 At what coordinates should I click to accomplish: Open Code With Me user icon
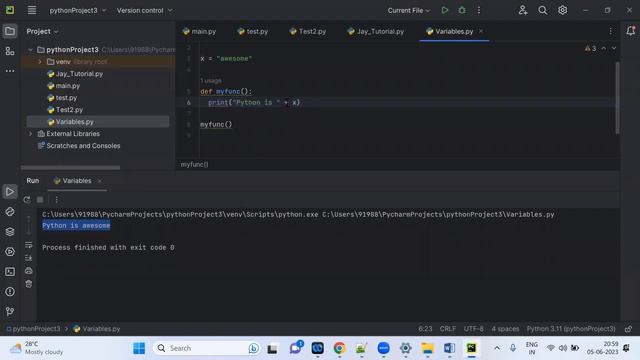pyautogui.click(x=522, y=10)
